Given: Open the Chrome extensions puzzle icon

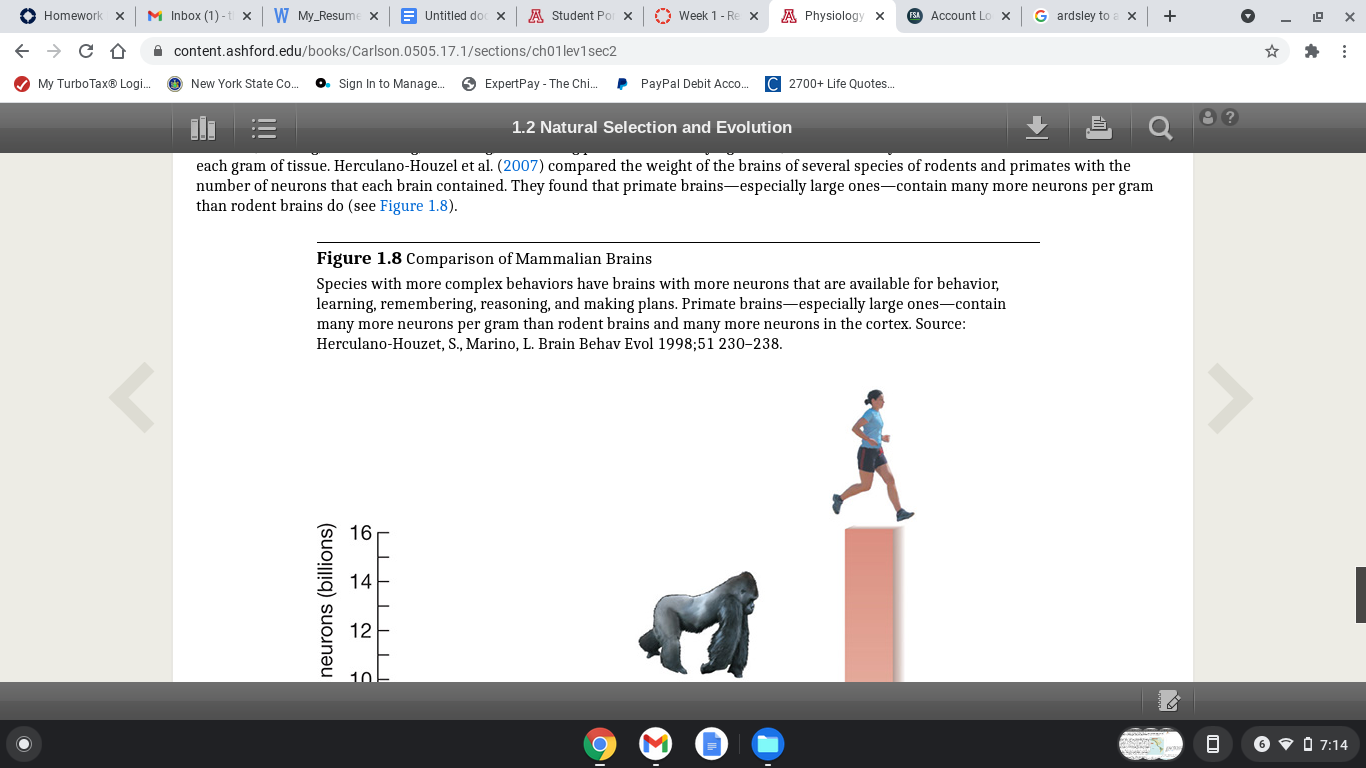Looking at the screenshot, I should tap(1312, 51).
